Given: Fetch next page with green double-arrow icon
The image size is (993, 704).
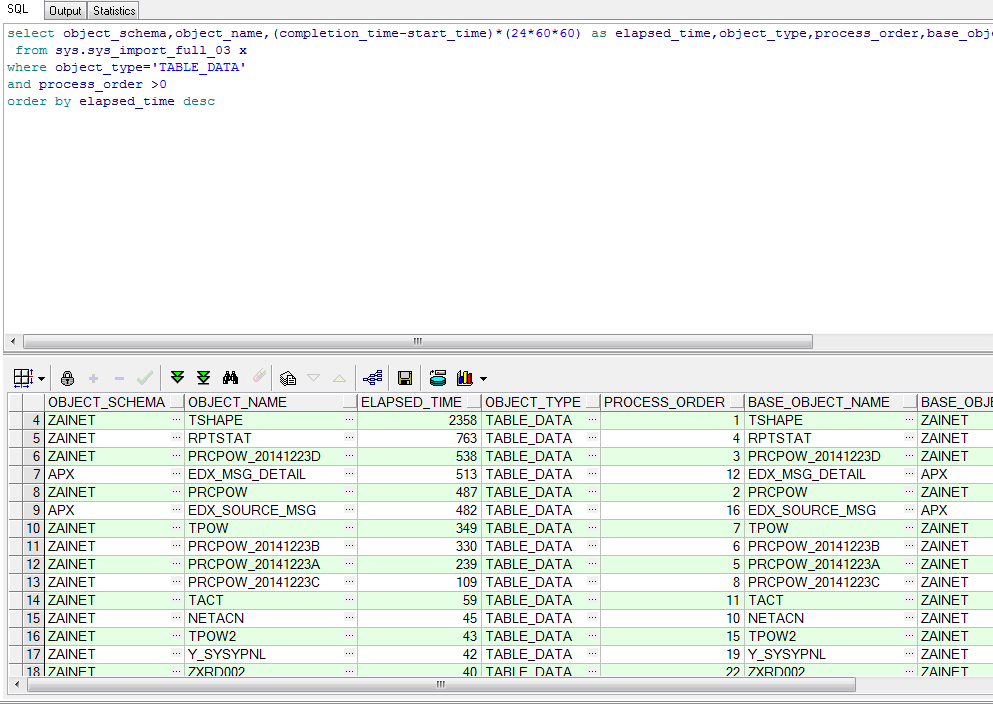Looking at the screenshot, I should click(177, 378).
